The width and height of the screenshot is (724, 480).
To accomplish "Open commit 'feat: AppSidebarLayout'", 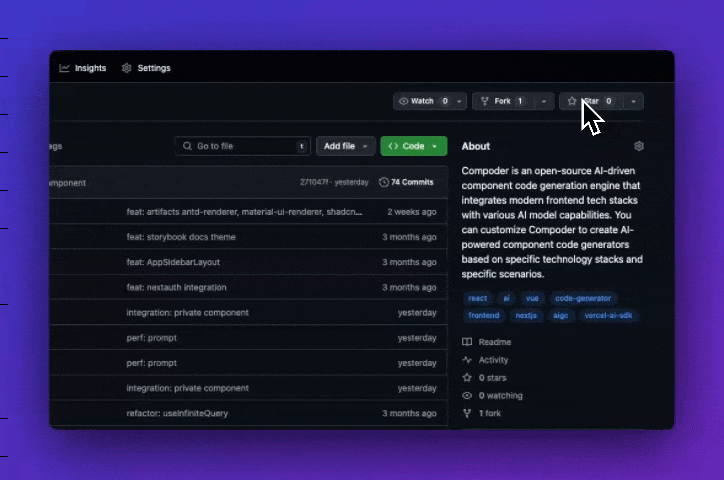I will (x=173, y=262).
